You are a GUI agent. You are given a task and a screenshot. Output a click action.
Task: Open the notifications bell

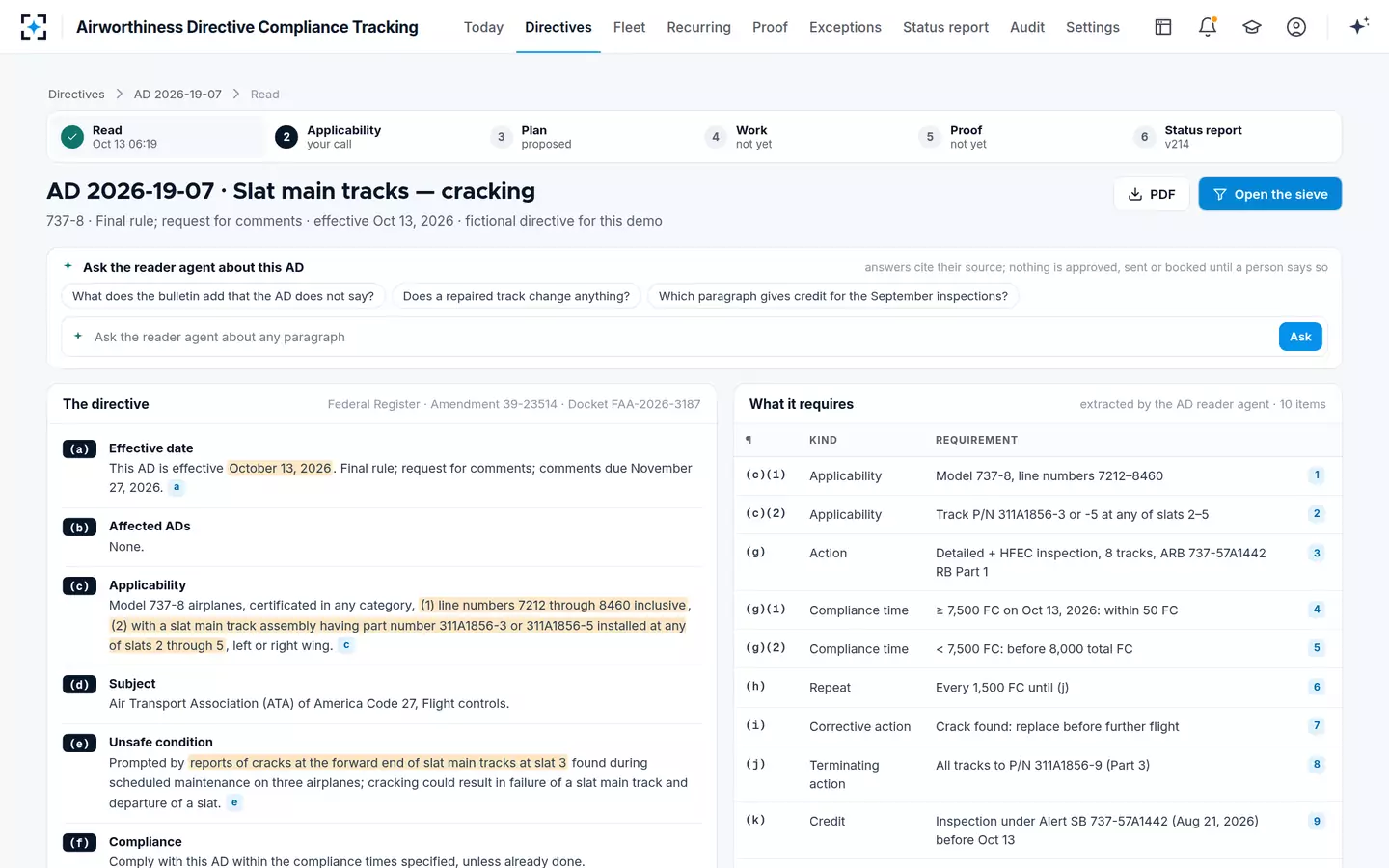pyautogui.click(x=1208, y=27)
